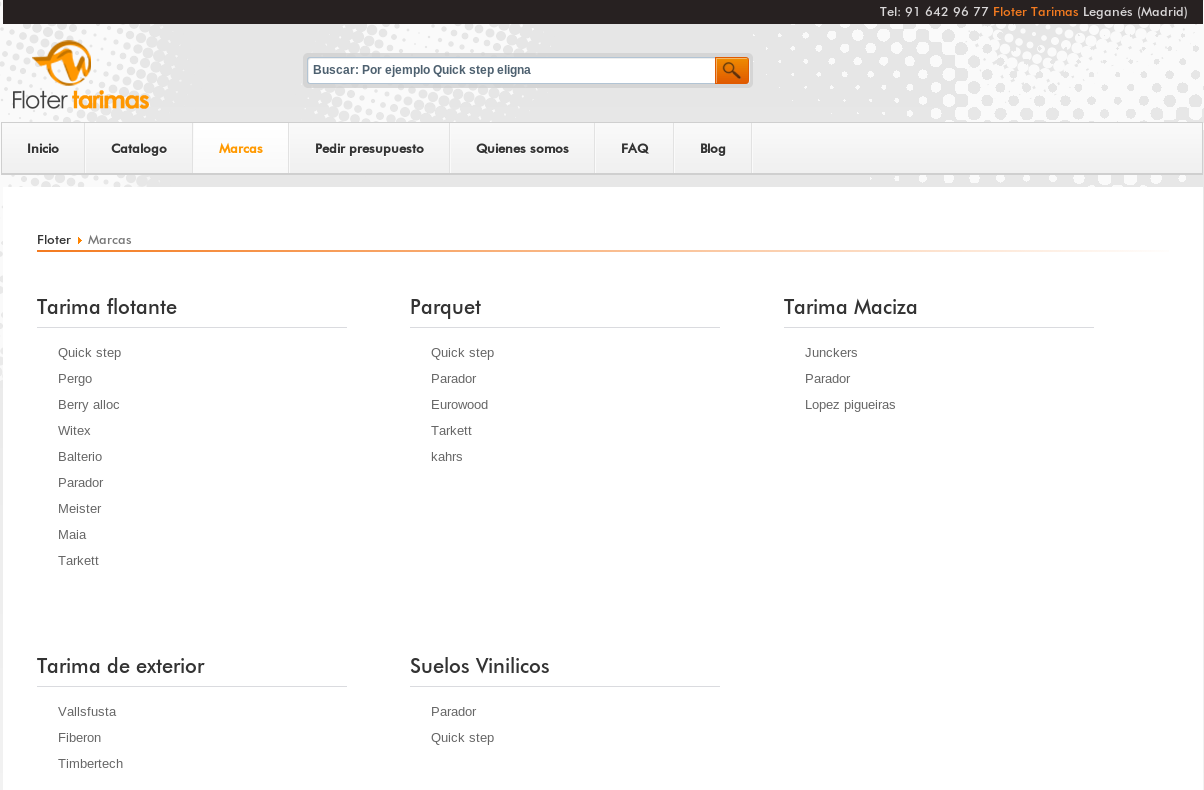Click the Floter breadcrumb link

54,240
